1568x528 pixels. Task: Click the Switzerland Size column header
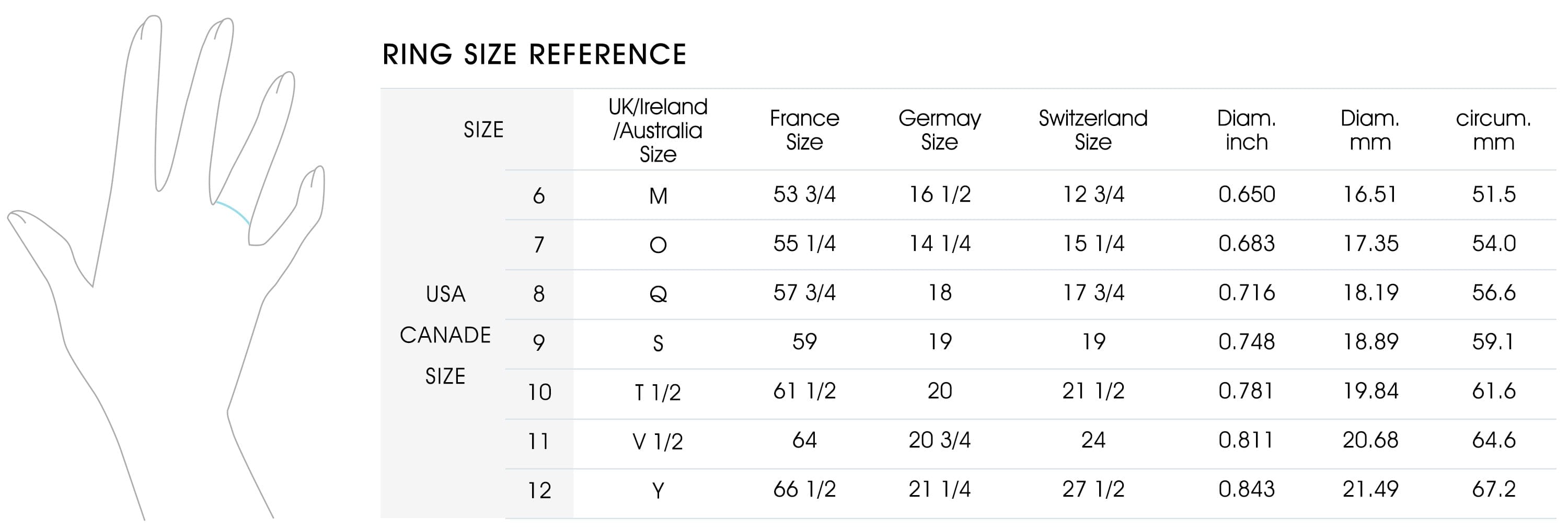1092,130
